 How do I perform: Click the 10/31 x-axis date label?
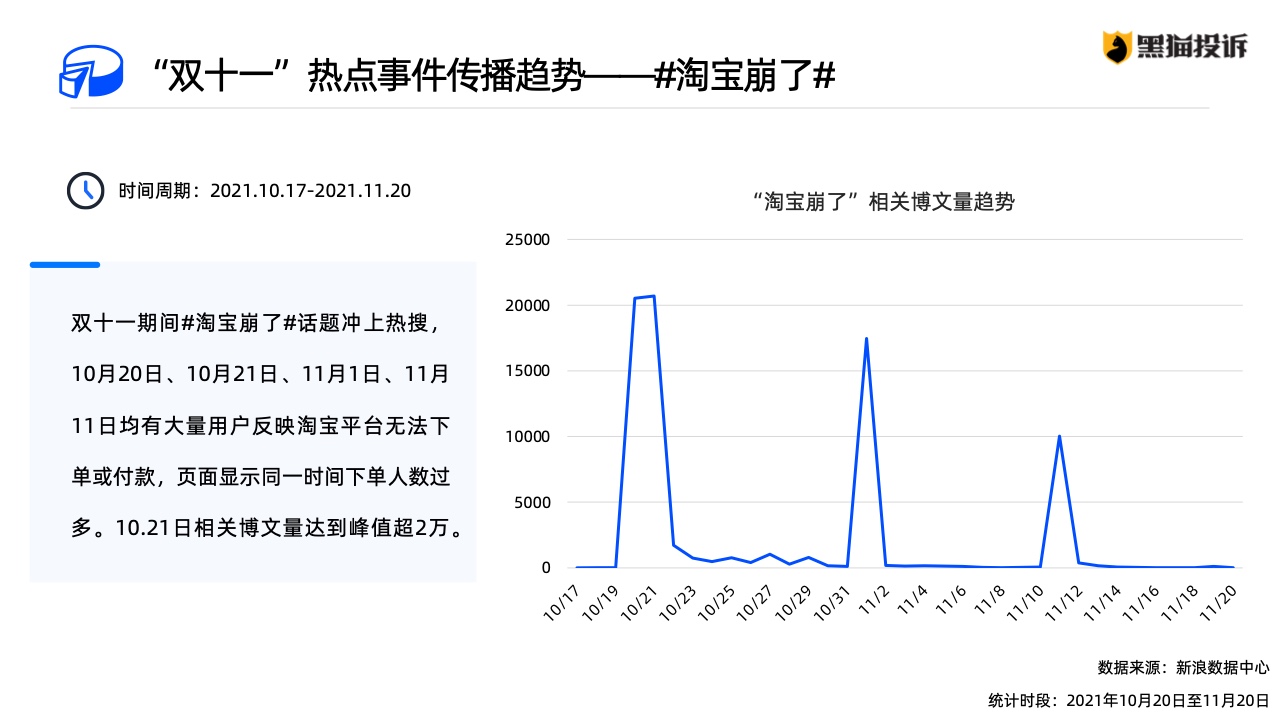(834, 603)
